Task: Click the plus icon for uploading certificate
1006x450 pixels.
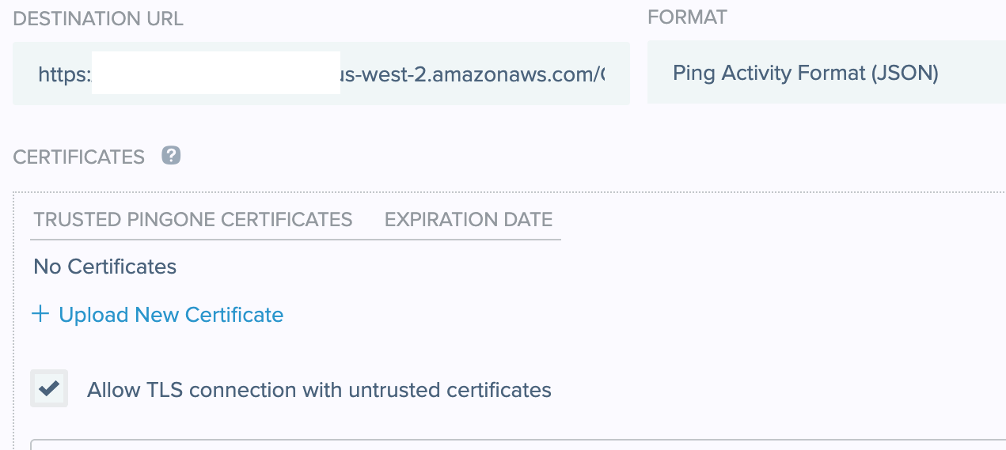Action: pyautogui.click(x=40, y=314)
